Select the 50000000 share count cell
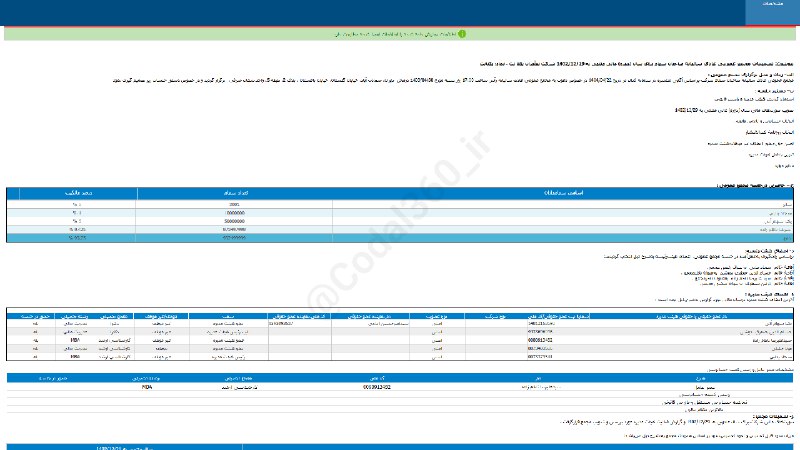 point(234,221)
